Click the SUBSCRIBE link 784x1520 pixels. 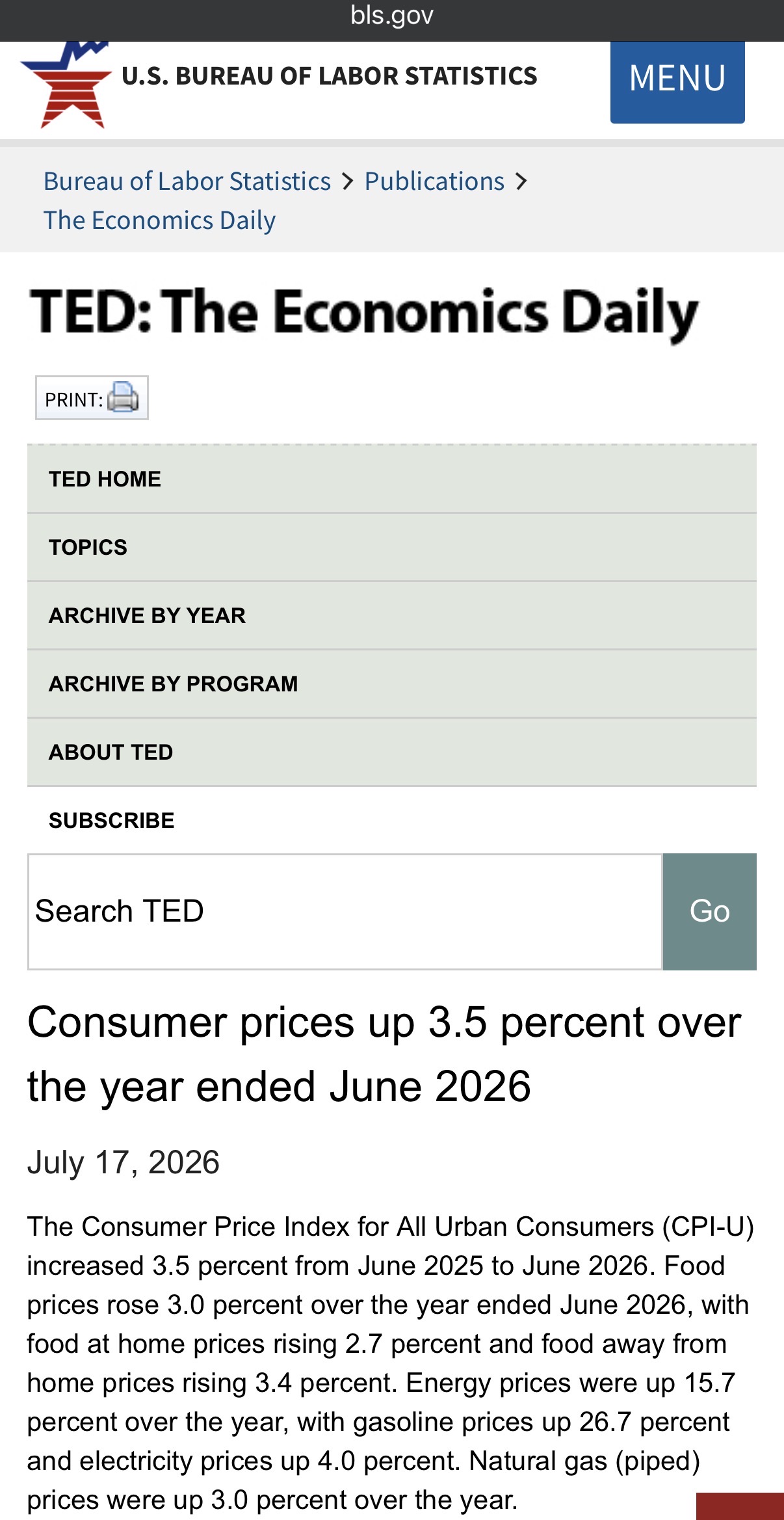point(112,820)
